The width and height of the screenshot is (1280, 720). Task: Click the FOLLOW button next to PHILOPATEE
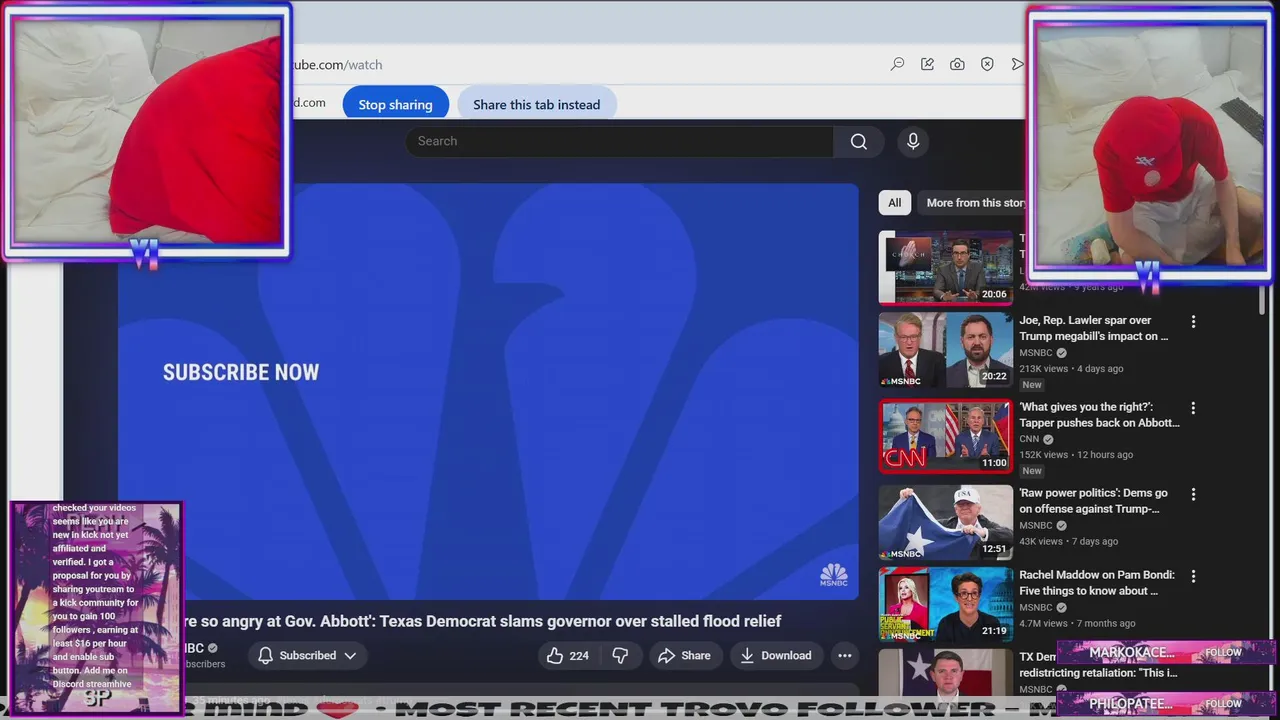point(1223,703)
